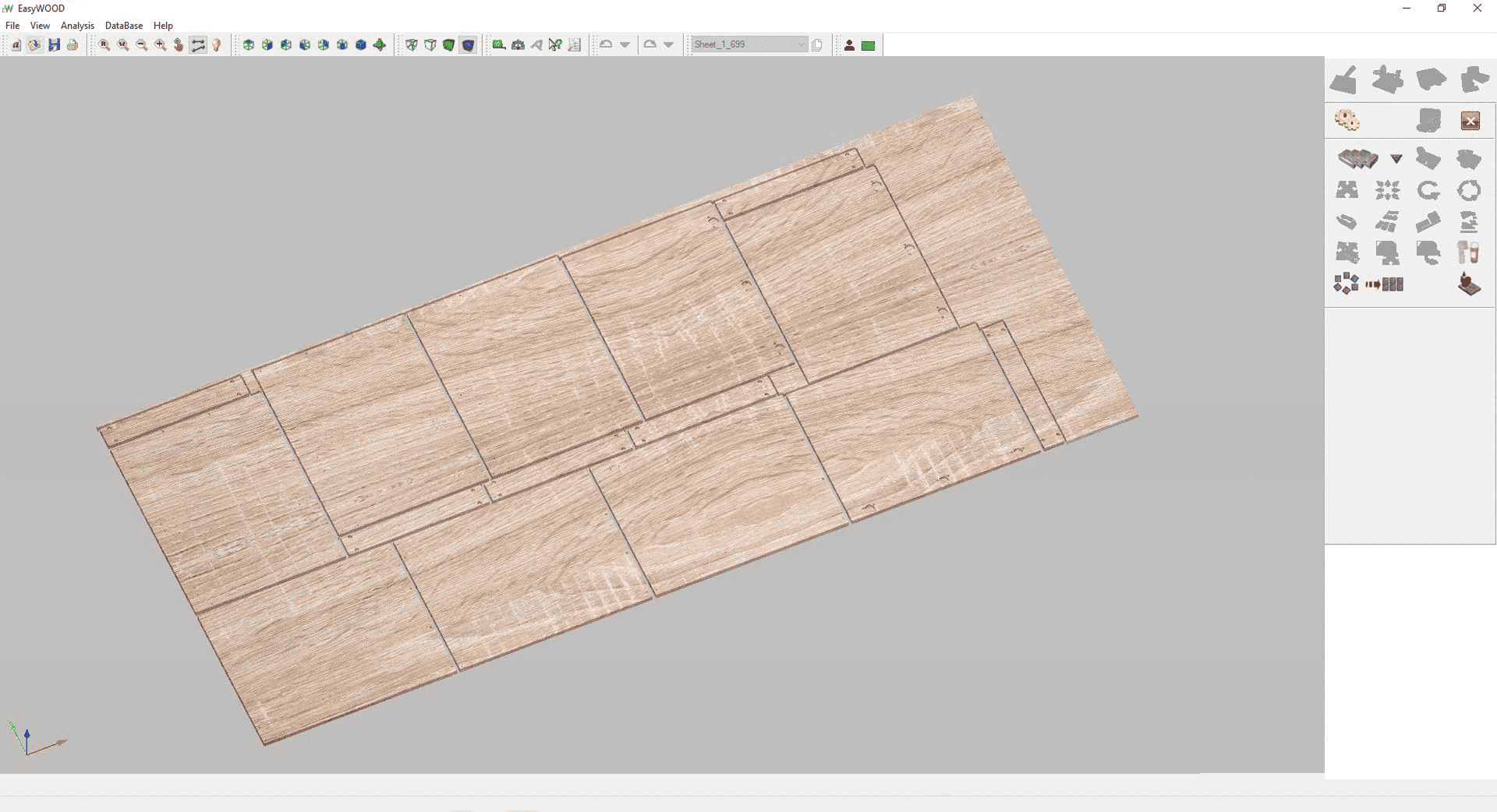Click the stacked wooden boards icon
Screen dimensions: 1497x812
(1357, 159)
